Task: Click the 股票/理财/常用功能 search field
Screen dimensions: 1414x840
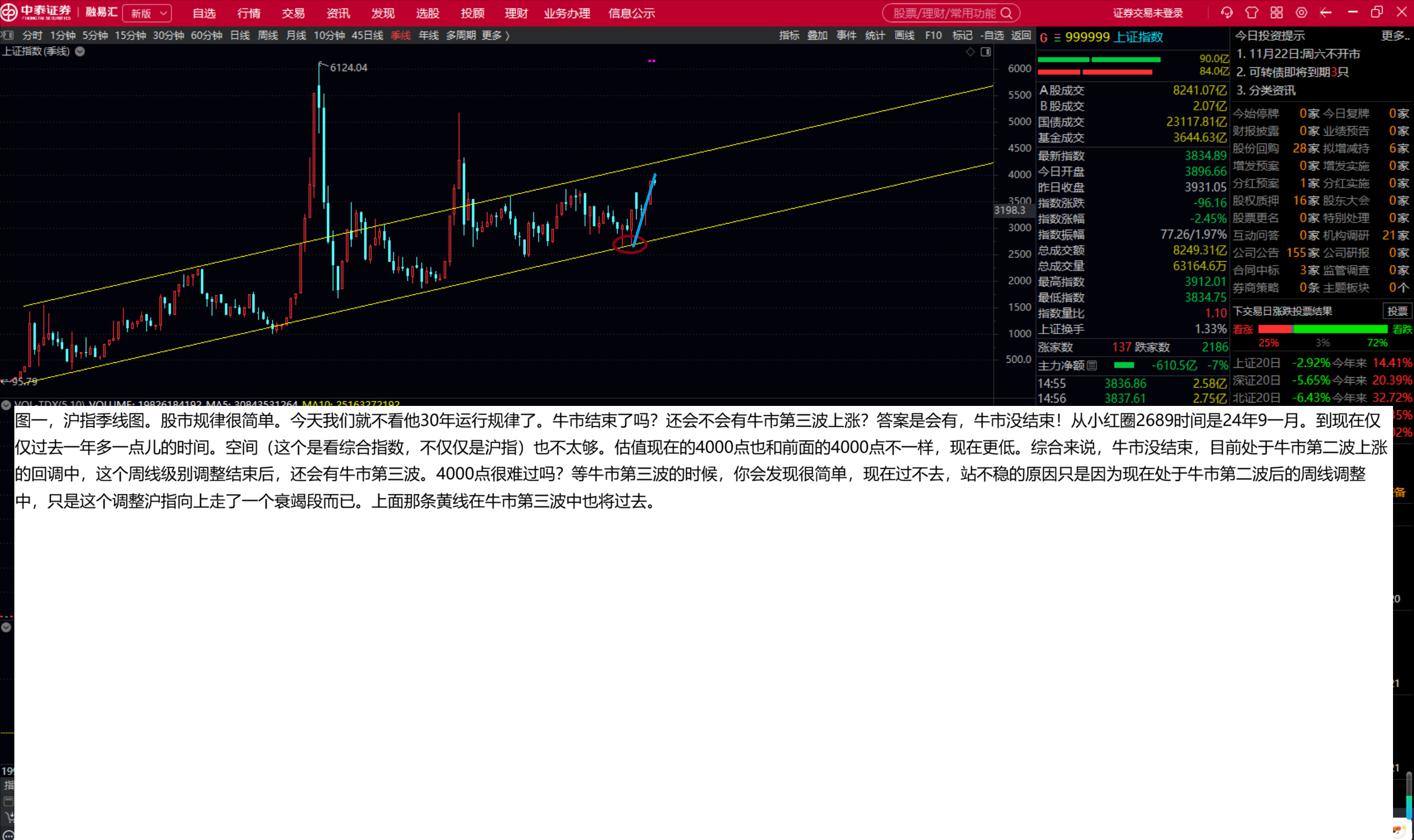Action: coord(944,13)
